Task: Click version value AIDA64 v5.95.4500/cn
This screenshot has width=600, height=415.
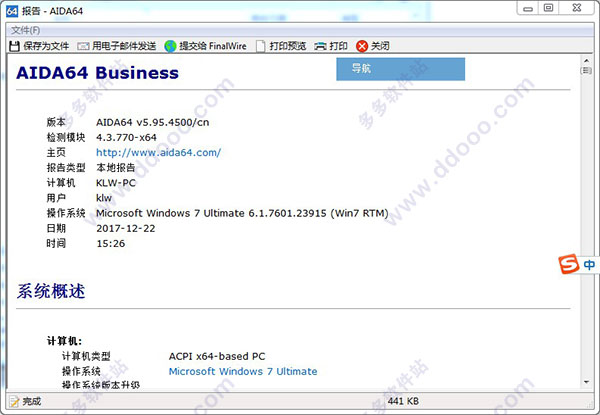Action: click(x=153, y=122)
